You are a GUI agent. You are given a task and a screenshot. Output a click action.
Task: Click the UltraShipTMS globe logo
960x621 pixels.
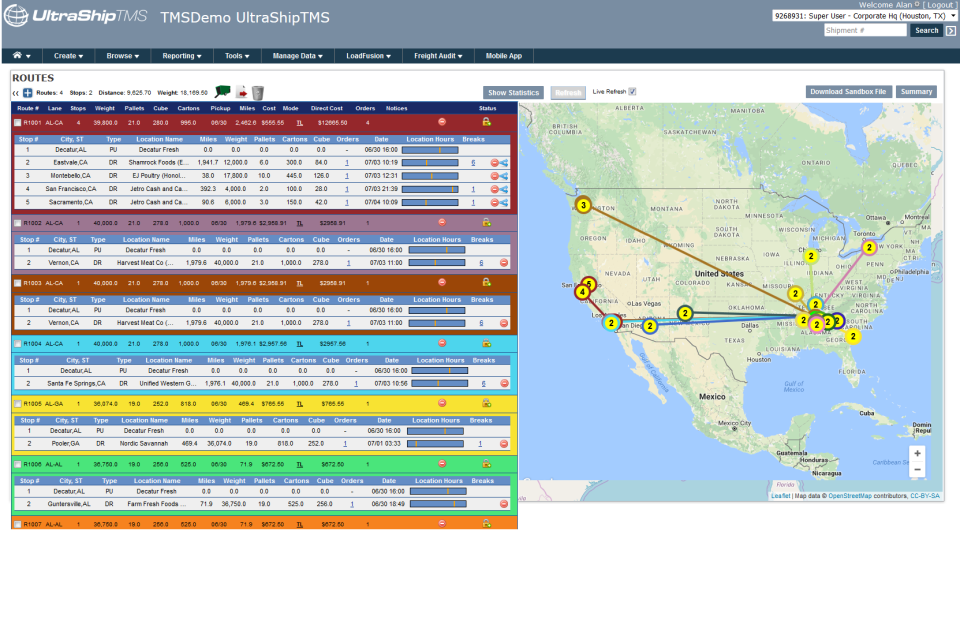click(x=16, y=16)
